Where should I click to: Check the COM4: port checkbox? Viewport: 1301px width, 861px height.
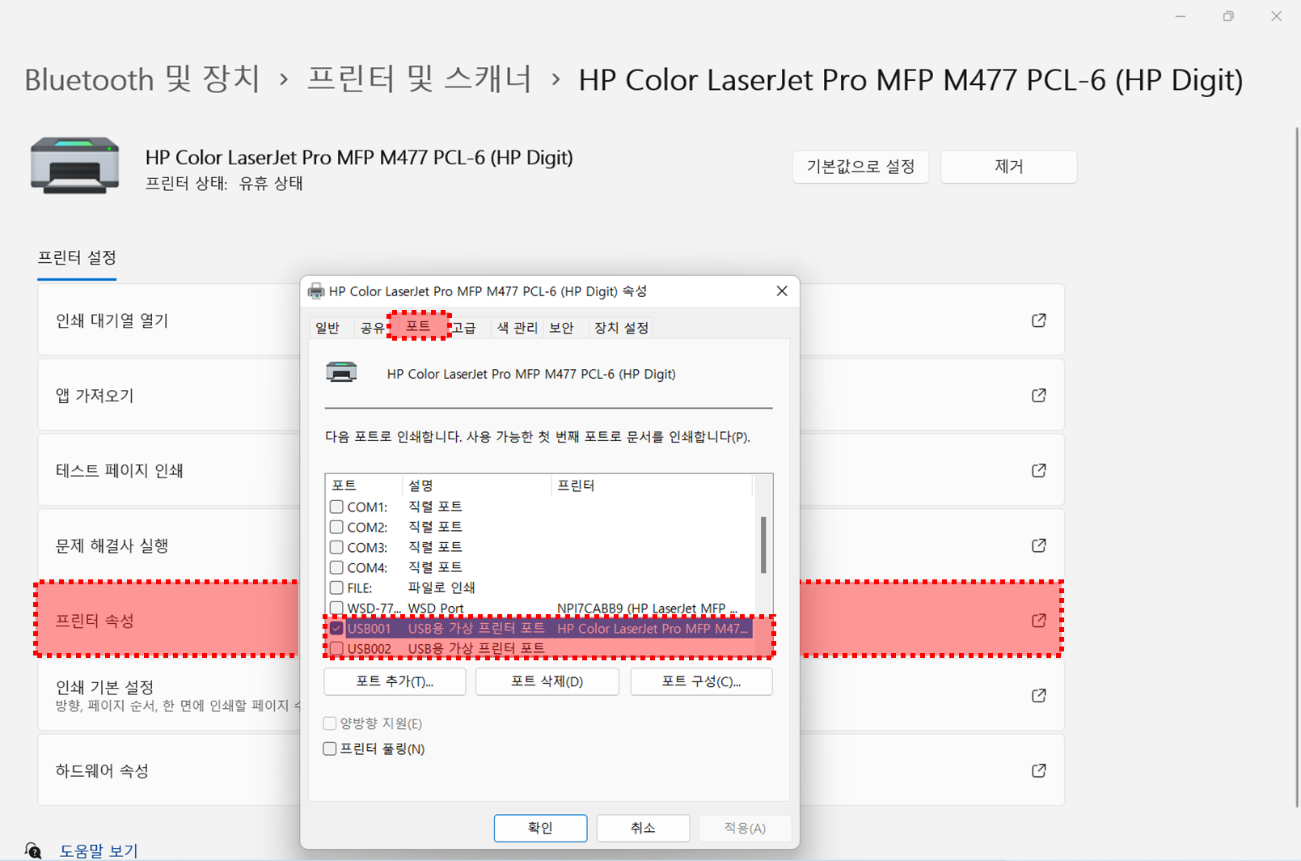pyautogui.click(x=337, y=567)
